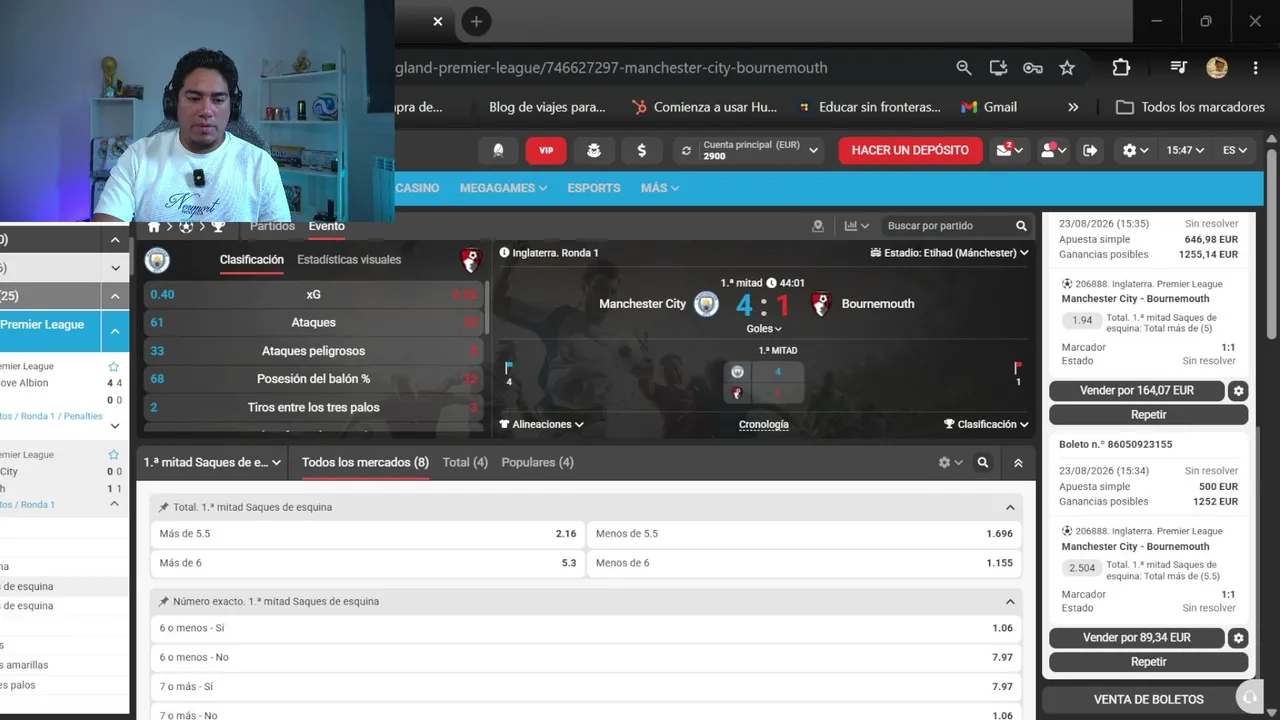The height and width of the screenshot is (720, 1280).
Task: Open the Chrome extensions puzzle icon
Action: pyautogui.click(x=1121, y=68)
